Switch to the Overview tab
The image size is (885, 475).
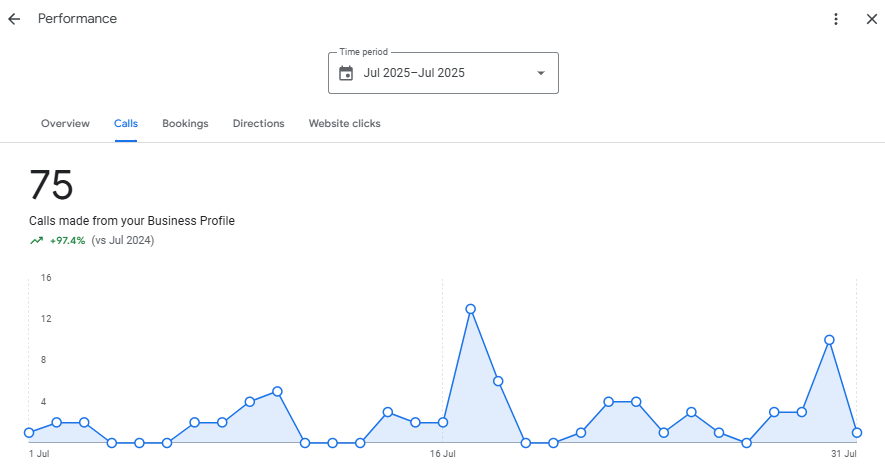pos(65,123)
